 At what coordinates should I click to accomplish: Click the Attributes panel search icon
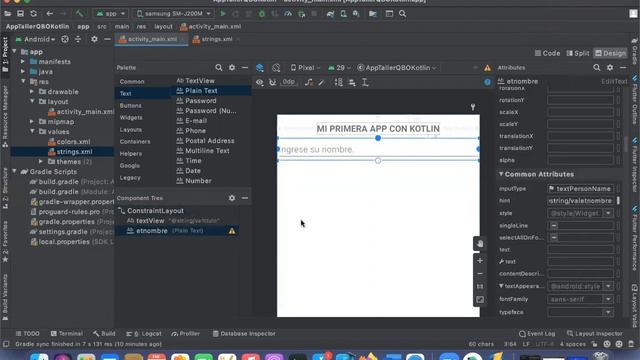pos(597,67)
